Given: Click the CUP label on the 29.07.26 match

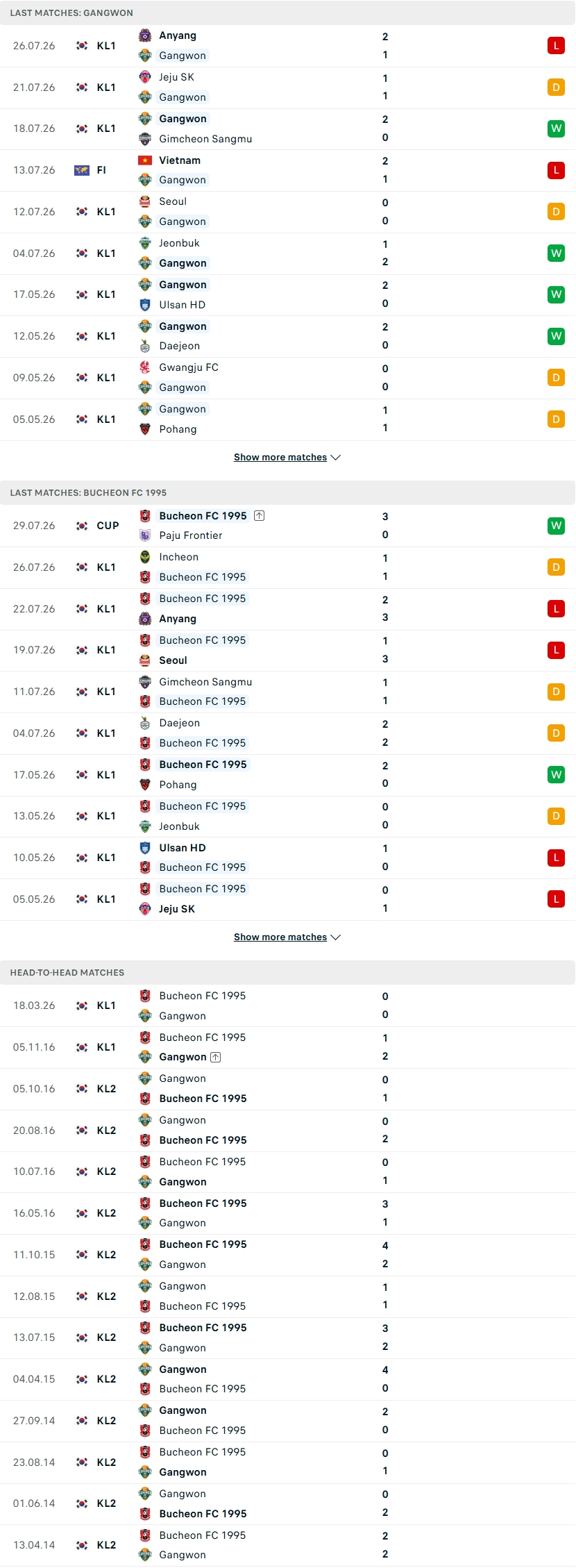Looking at the screenshot, I should 108,526.
